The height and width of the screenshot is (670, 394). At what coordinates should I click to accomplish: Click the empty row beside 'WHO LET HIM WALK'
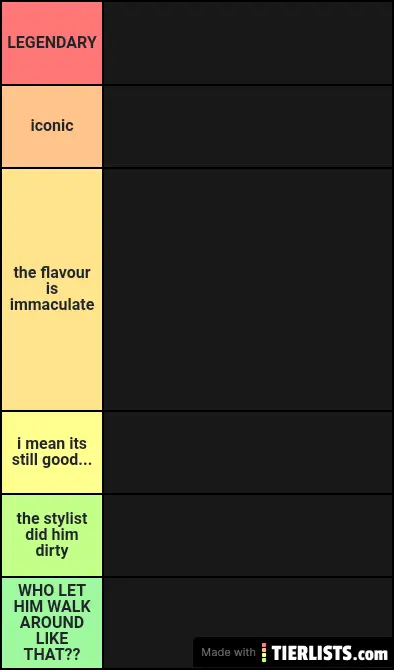[x=248, y=609]
